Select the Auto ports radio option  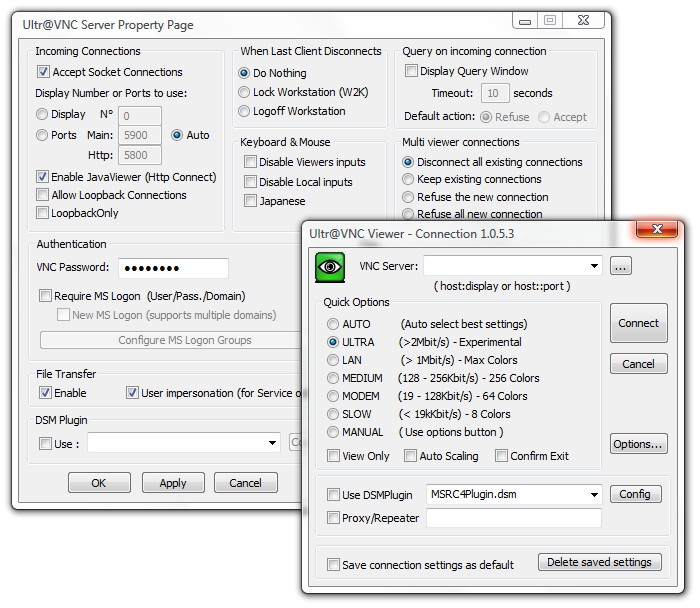point(177,135)
